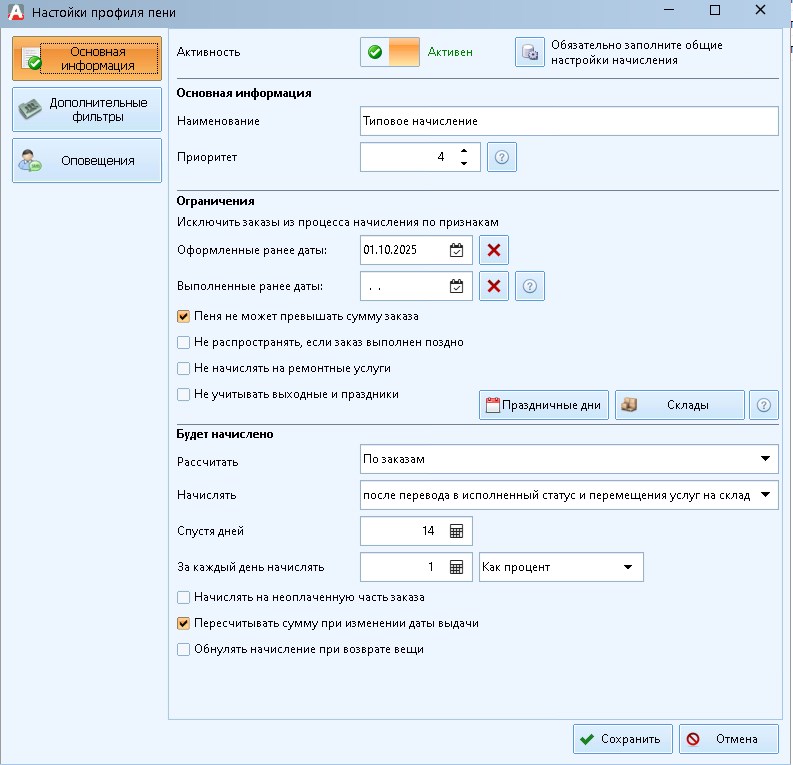Enable Не начислять на ремонтные услуги
Image resolution: width=793 pixels, height=765 pixels.
click(183, 368)
